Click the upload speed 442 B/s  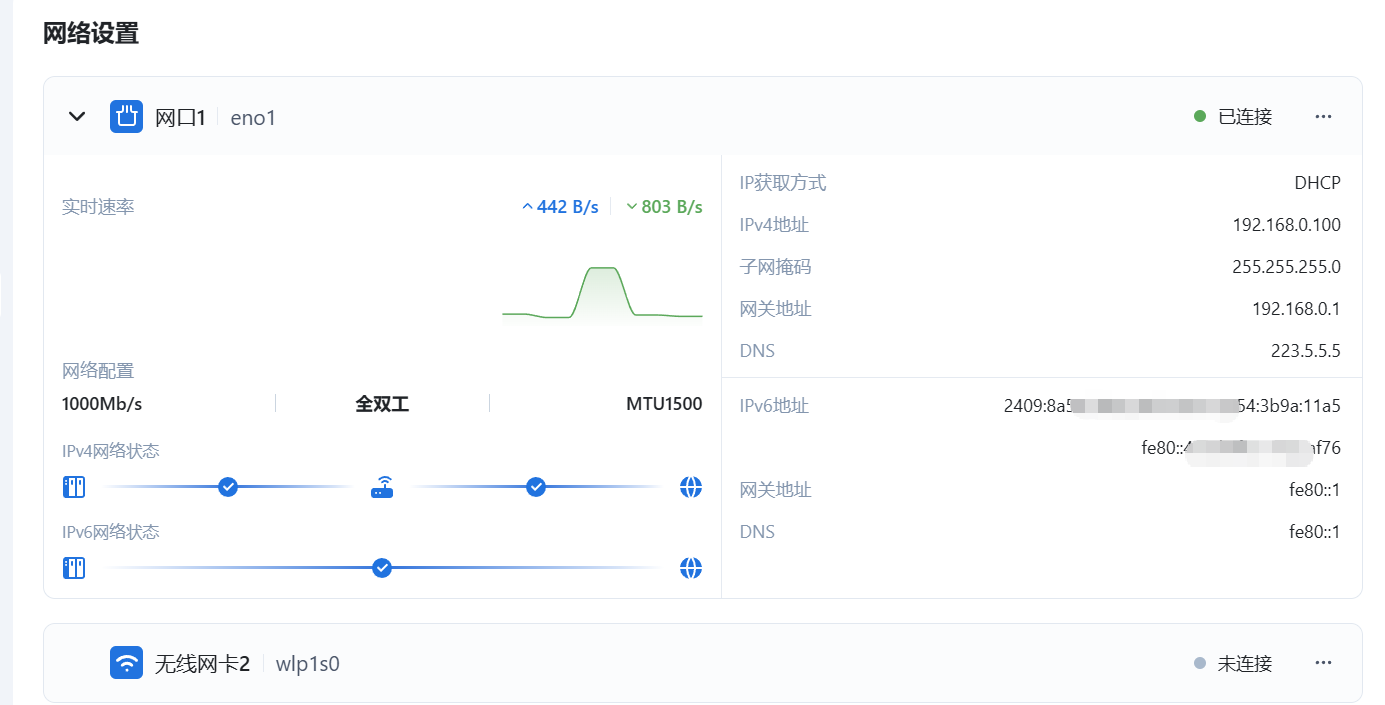560,207
